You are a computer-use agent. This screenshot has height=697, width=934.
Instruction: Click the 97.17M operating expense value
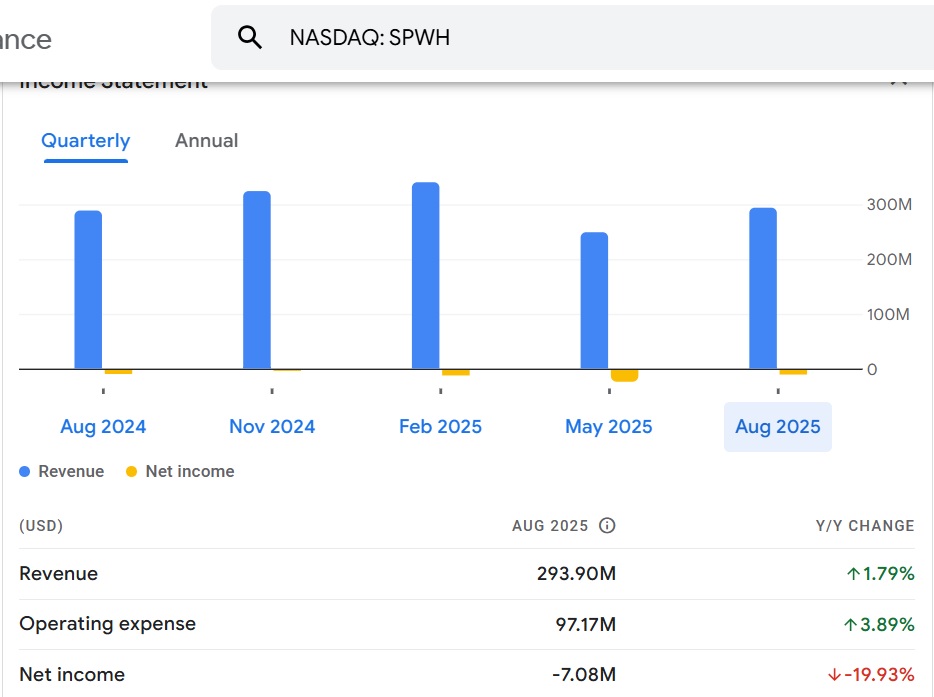pyautogui.click(x=586, y=624)
